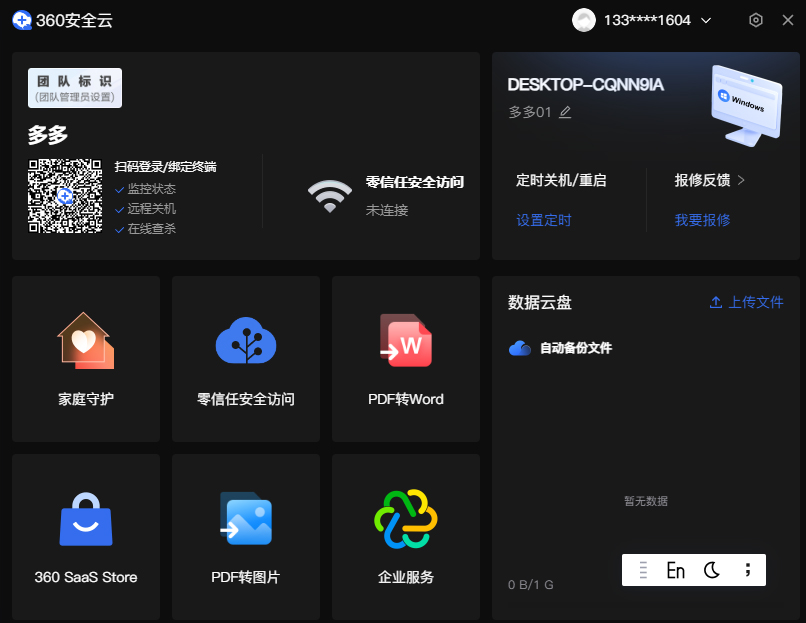806x623 pixels.
Task: Click the 0 B/1 G storage usage text
Action: point(530,584)
